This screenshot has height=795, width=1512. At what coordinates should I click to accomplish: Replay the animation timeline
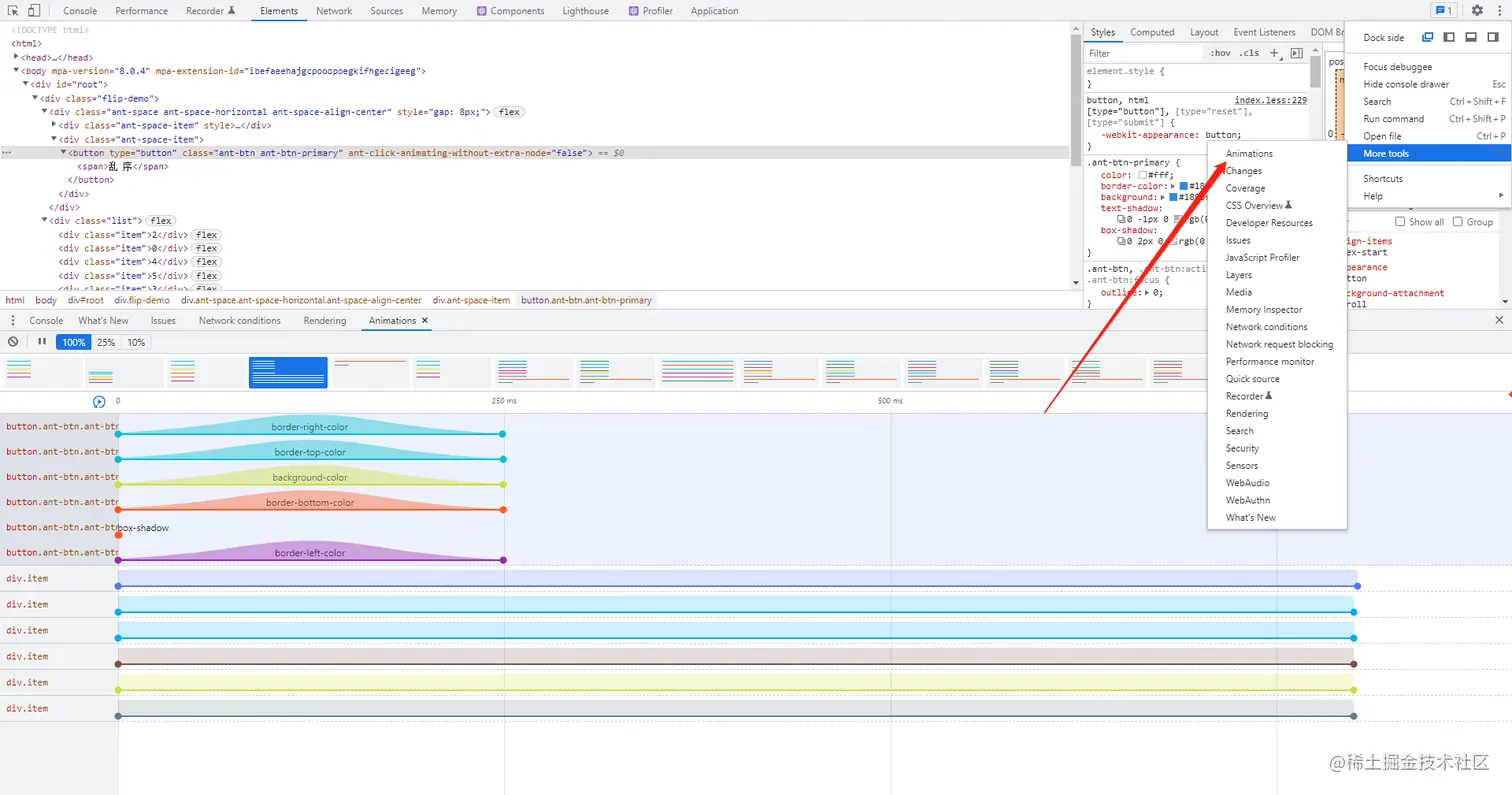99,402
